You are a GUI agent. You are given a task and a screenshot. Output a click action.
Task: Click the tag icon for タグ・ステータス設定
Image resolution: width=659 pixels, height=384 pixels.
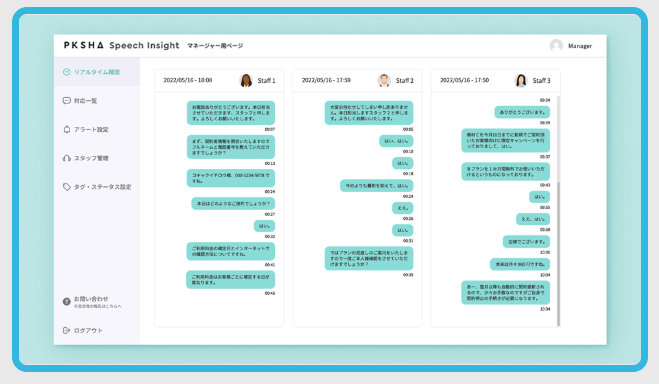(66, 187)
